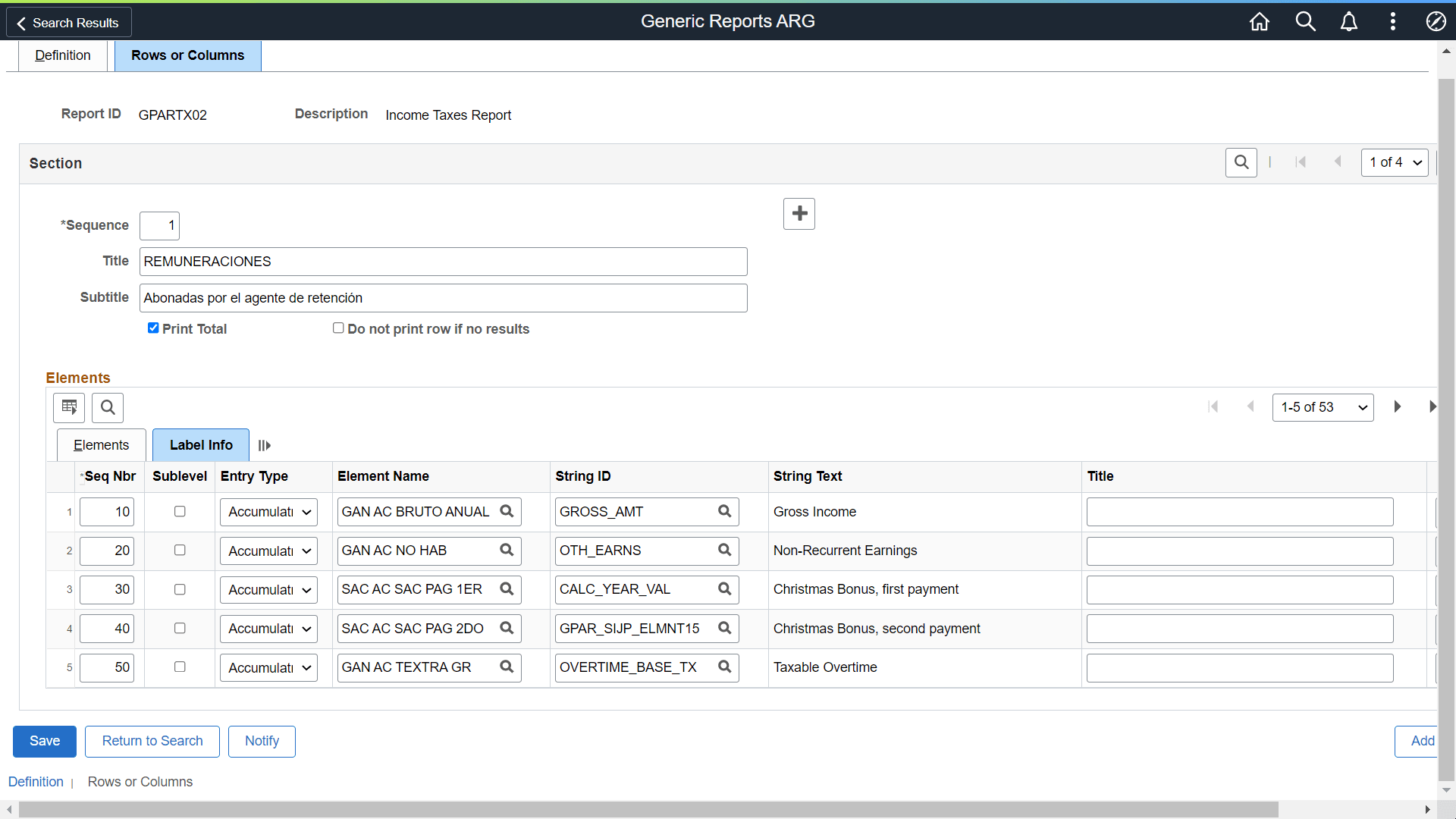Image resolution: width=1456 pixels, height=819 pixels.
Task: Switch to the Definition tab
Action: pos(63,55)
